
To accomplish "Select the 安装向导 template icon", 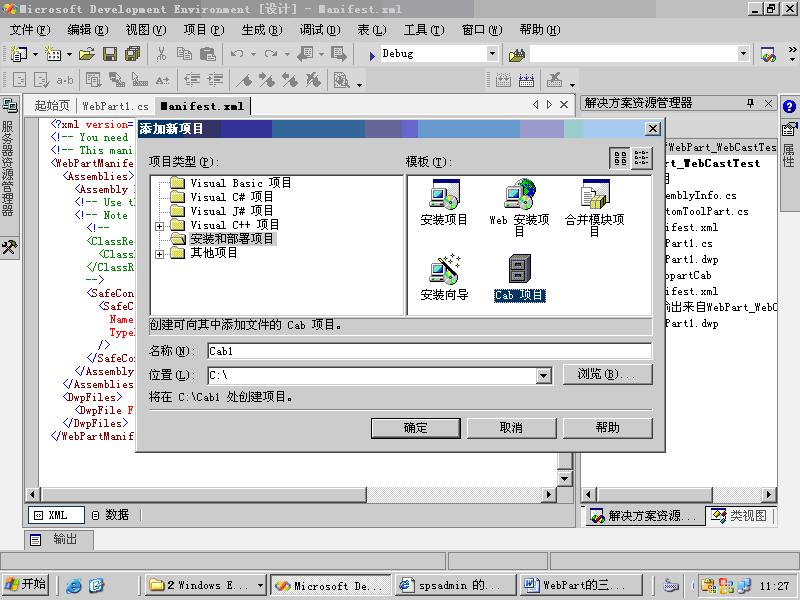I will [444, 278].
